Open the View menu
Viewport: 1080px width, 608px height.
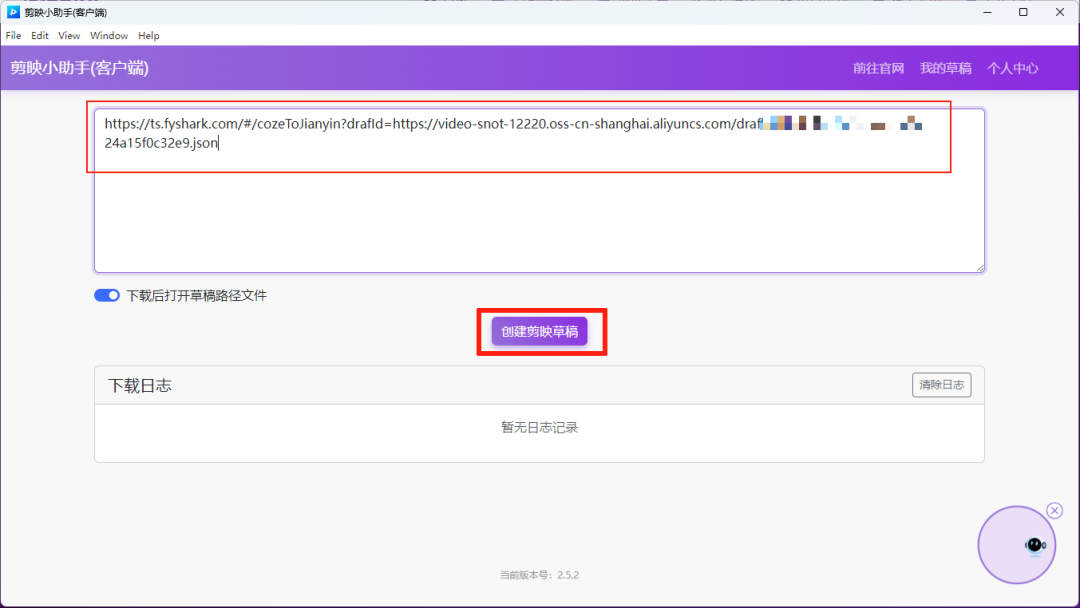[x=69, y=36]
